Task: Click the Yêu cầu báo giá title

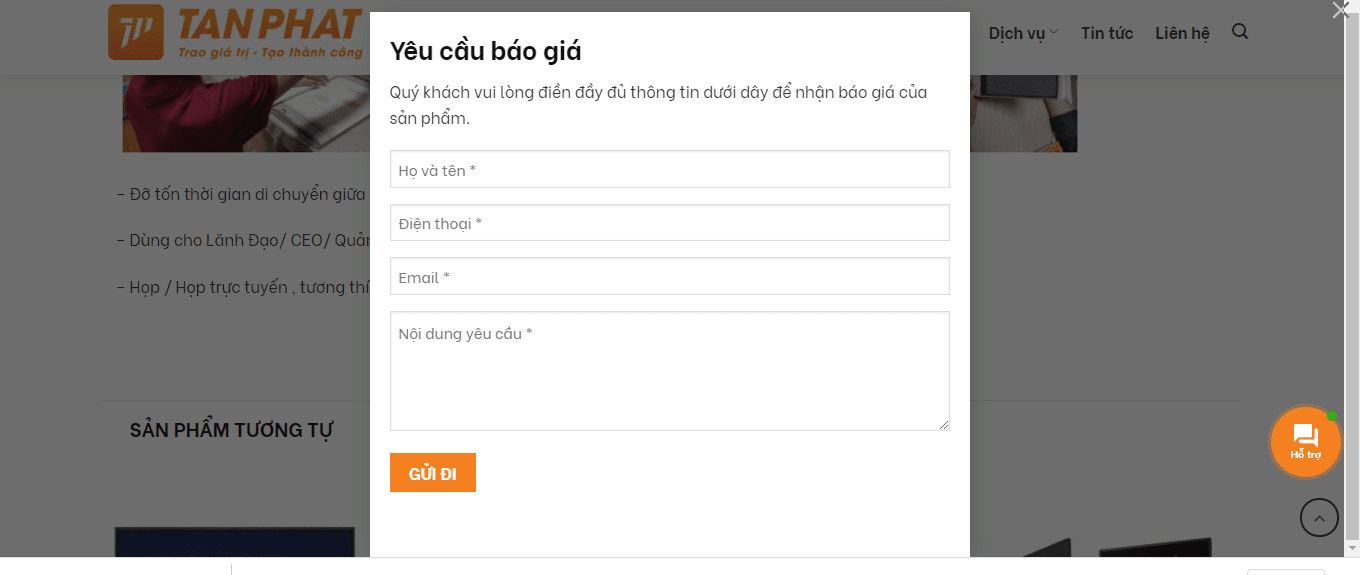Action: click(x=485, y=51)
